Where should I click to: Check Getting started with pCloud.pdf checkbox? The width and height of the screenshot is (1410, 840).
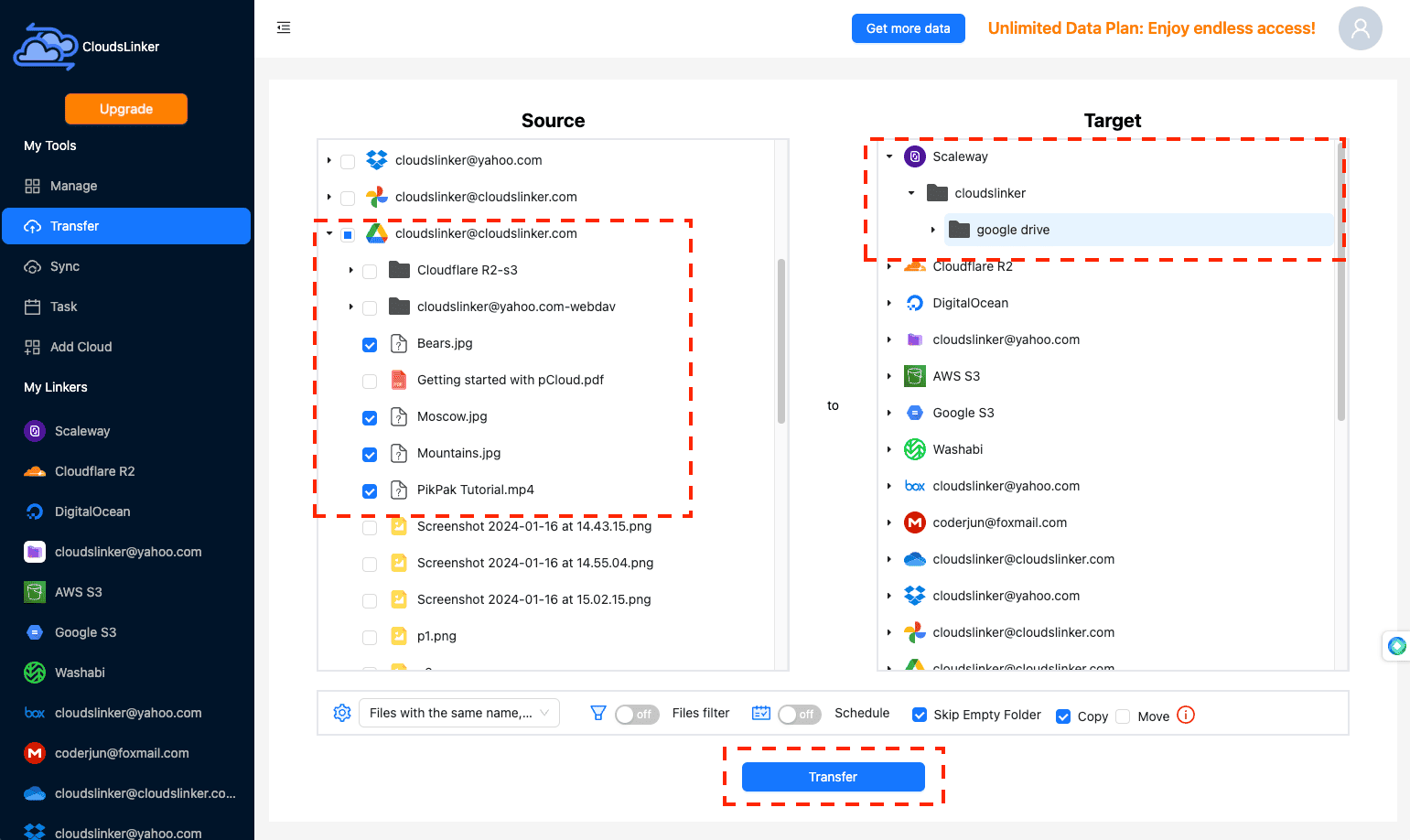pyautogui.click(x=370, y=382)
